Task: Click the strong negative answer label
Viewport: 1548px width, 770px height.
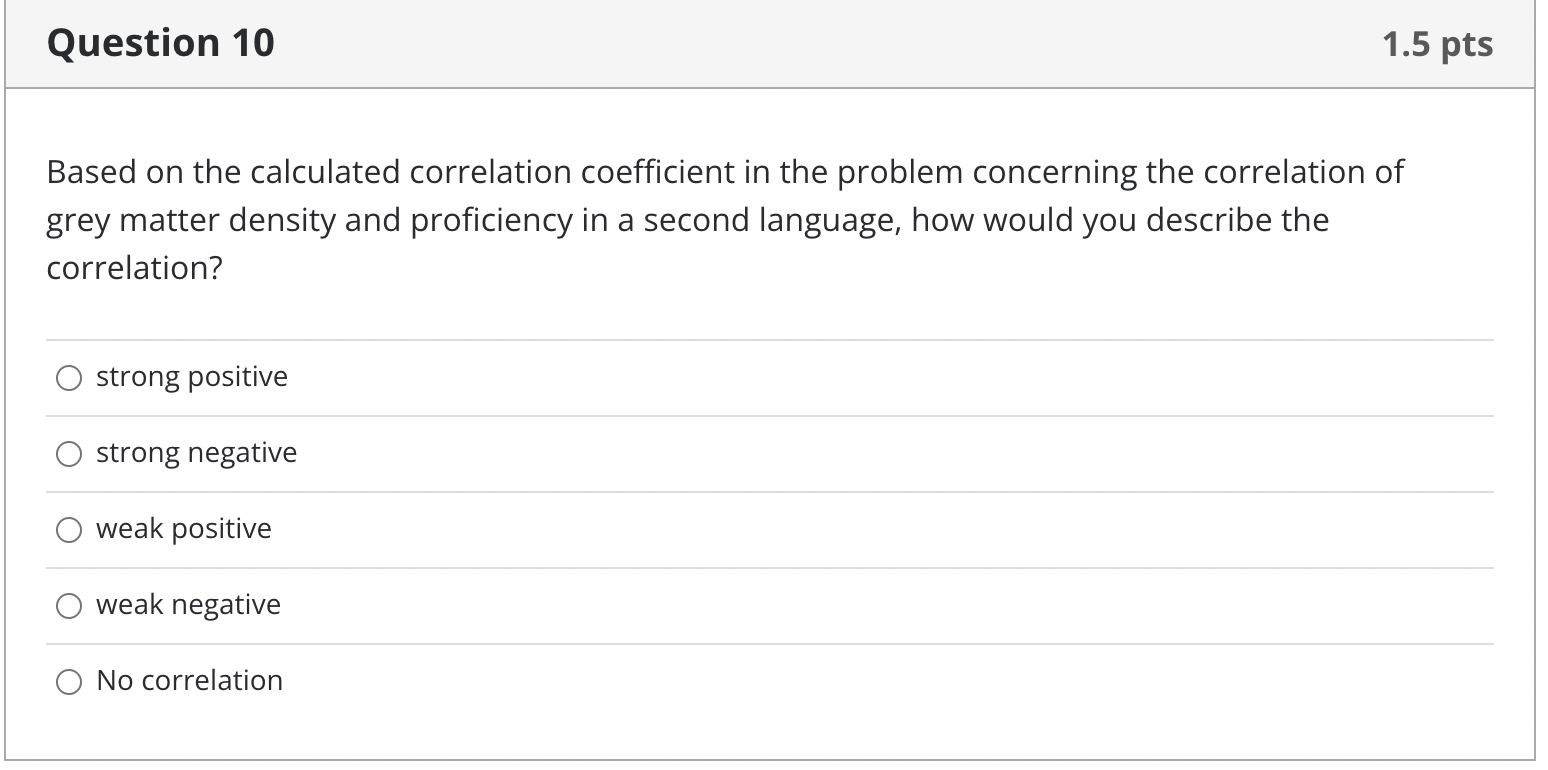Action: [196, 454]
